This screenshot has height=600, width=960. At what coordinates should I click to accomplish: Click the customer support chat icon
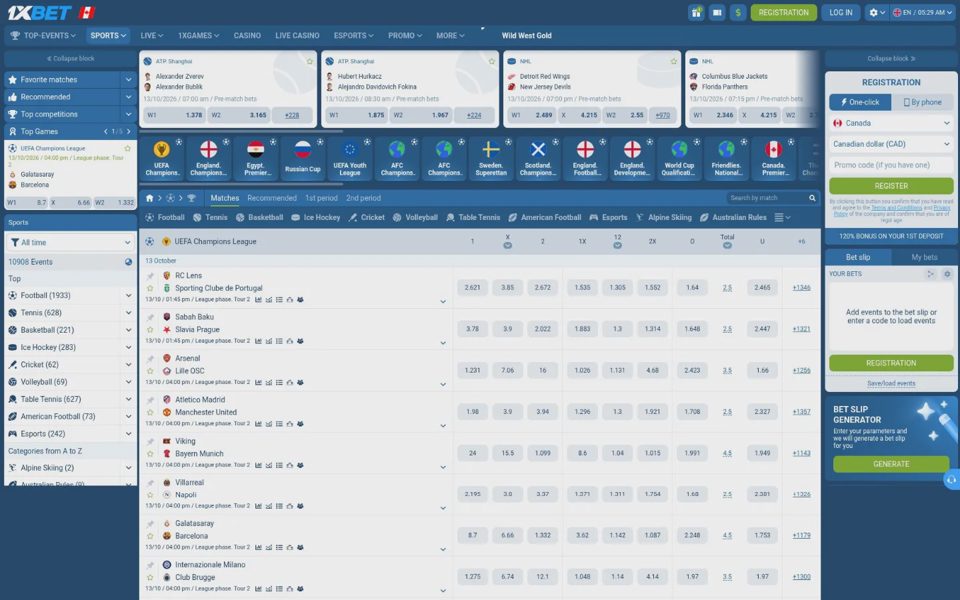[951, 480]
